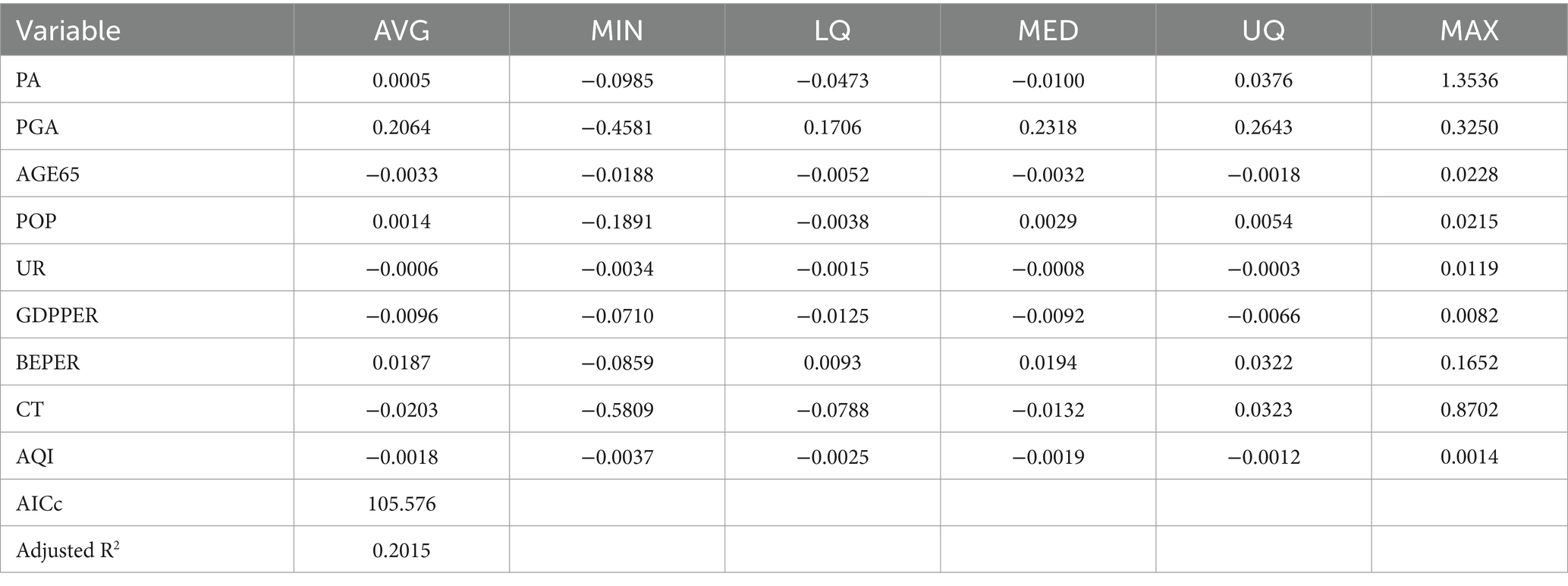Select the Adjusted R² value 0.2015
Image resolution: width=1568 pixels, height=586 pixels.
tap(401, 550)
